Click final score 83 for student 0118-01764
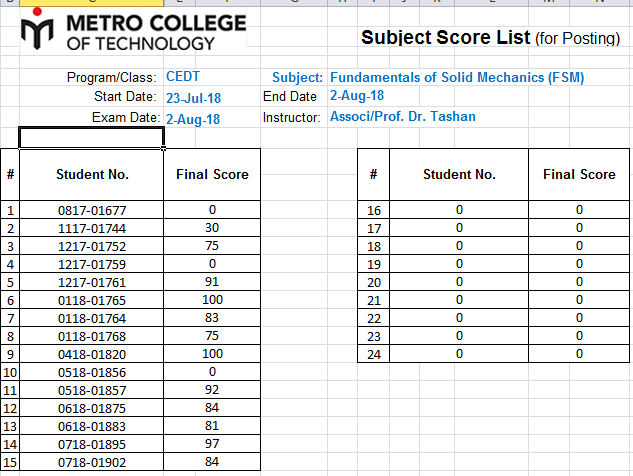 click(212, 318)
